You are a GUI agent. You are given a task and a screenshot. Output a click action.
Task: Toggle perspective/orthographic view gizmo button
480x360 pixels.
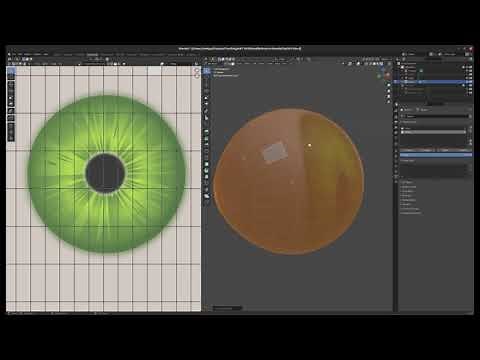[389, 102]
